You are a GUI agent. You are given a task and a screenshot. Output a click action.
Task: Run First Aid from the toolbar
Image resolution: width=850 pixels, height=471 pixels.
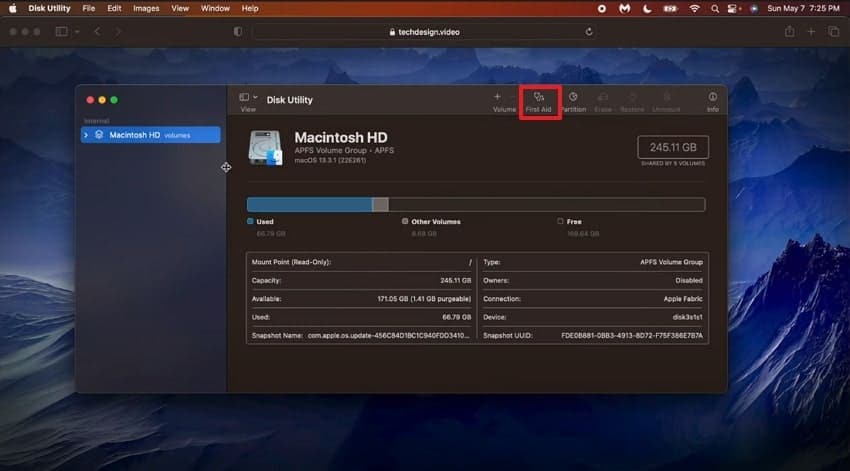(x=538, y=101)
